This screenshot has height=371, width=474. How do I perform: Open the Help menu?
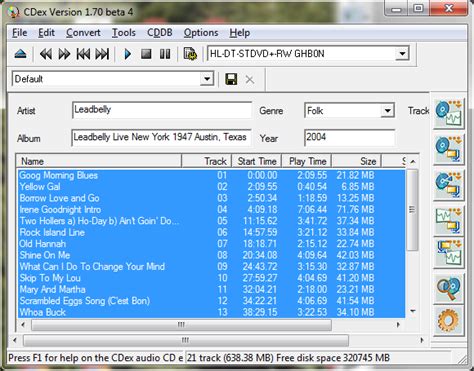(x=240, y=33)
